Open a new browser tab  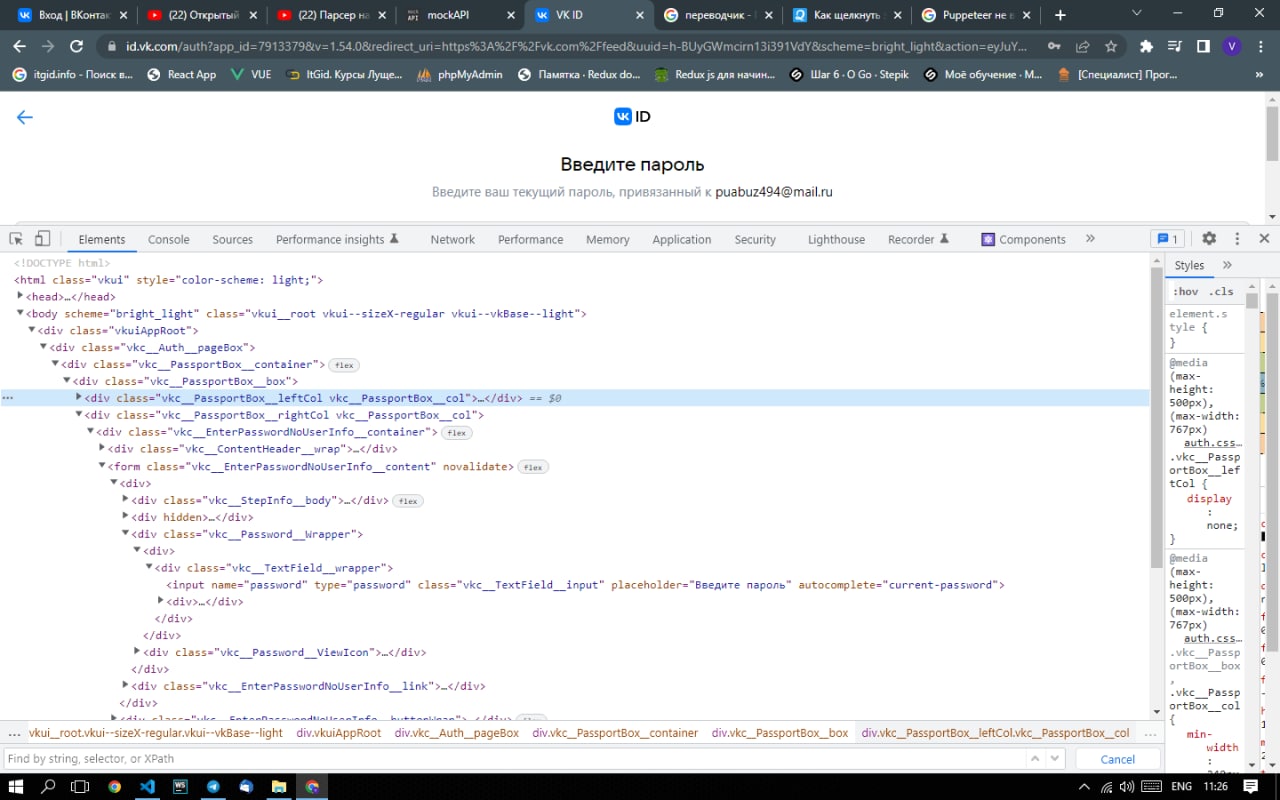click(x=1060, y=15)
